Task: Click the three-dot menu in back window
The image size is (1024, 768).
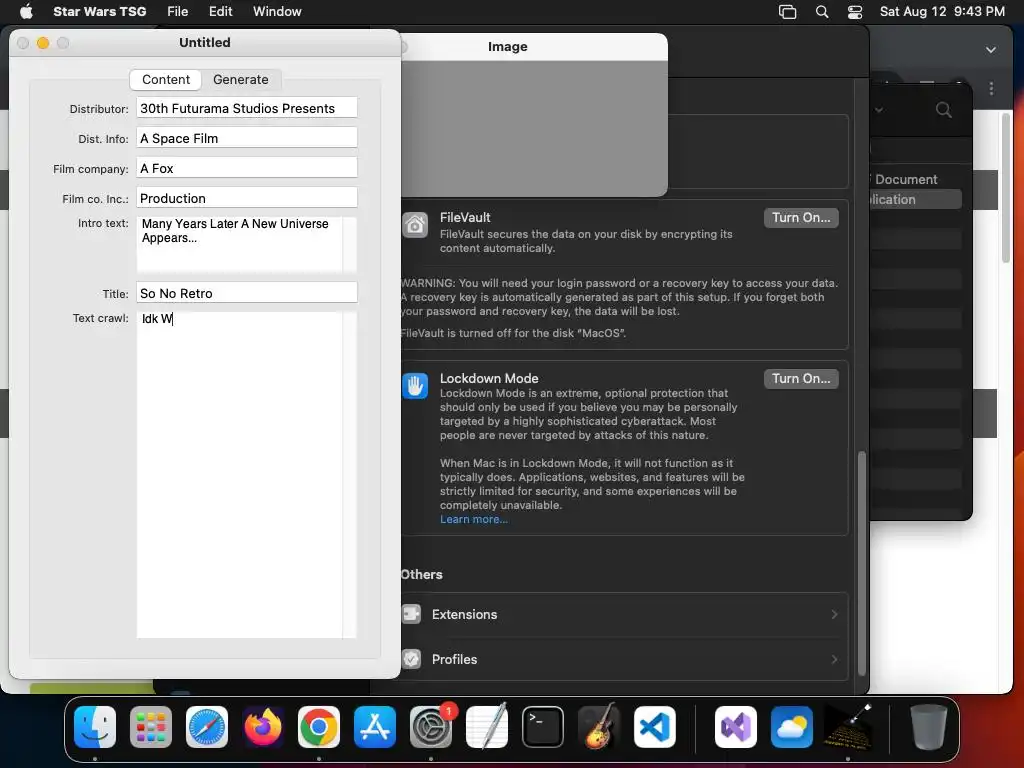Action: tap(991, 88)
